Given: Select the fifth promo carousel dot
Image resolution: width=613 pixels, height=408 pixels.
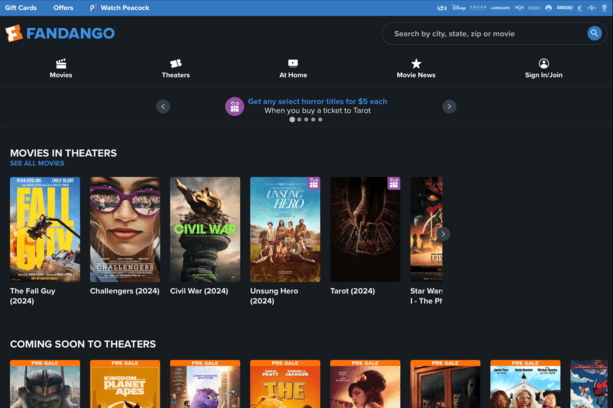Looking at the screenshot, I should coord(320,120).
